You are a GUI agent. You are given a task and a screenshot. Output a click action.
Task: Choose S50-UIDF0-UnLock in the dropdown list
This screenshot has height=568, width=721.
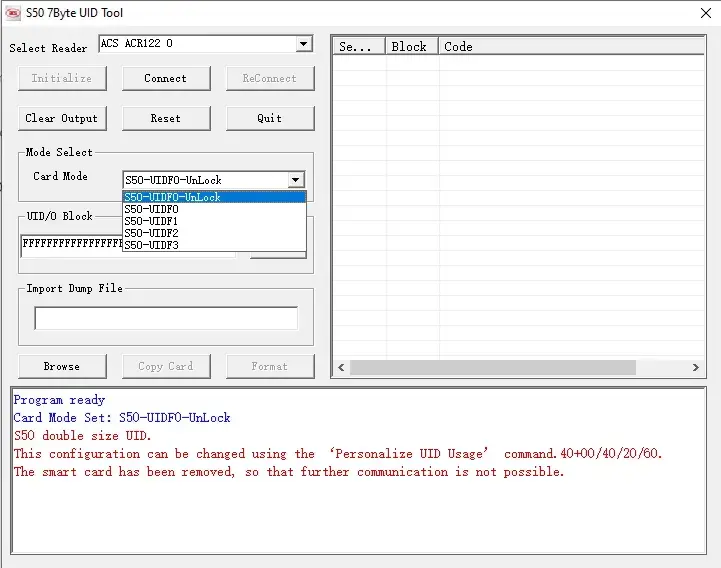213,197
